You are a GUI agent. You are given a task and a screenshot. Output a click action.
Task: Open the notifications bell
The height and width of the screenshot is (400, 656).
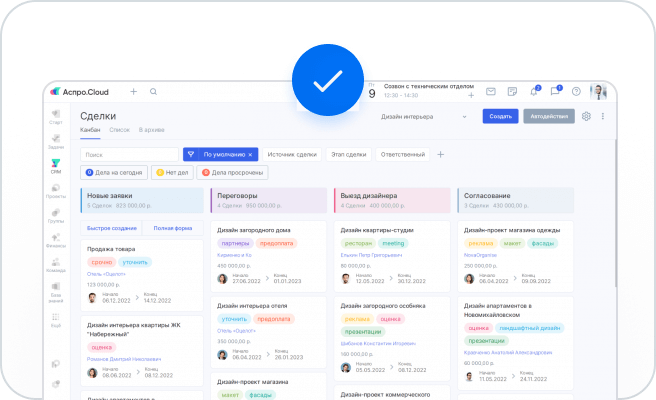pyautogui.click(x=534, y=91)
